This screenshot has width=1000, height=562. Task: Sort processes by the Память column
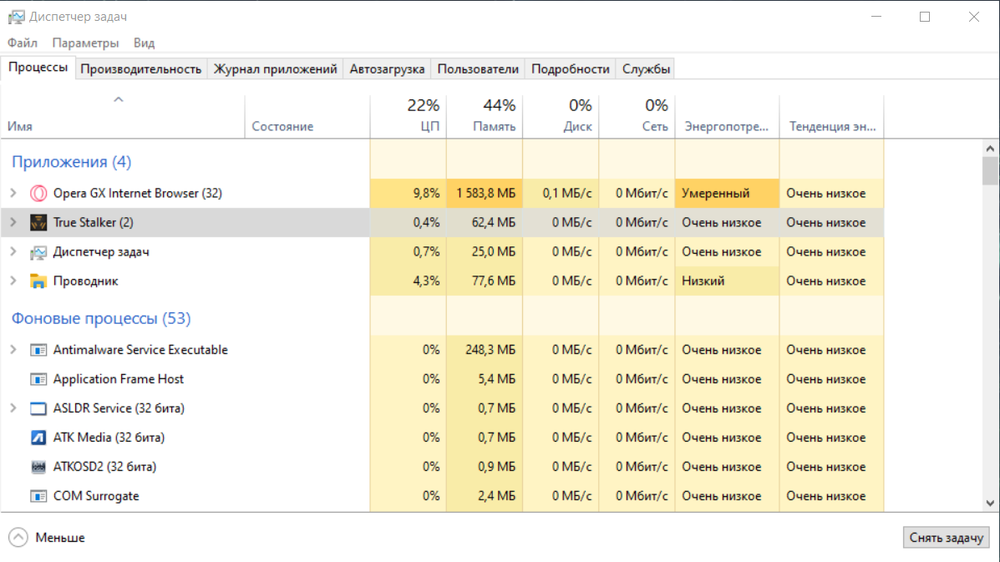pos(484,116)
